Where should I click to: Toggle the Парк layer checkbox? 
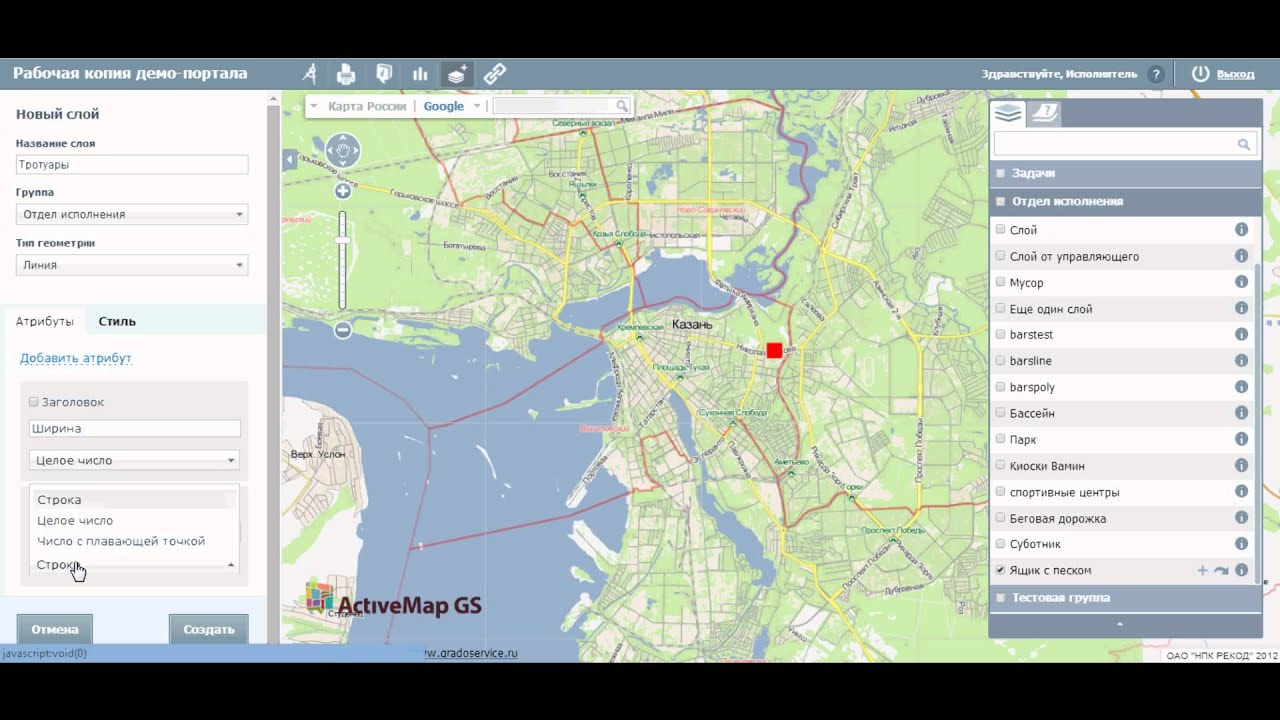(1000, 439)
